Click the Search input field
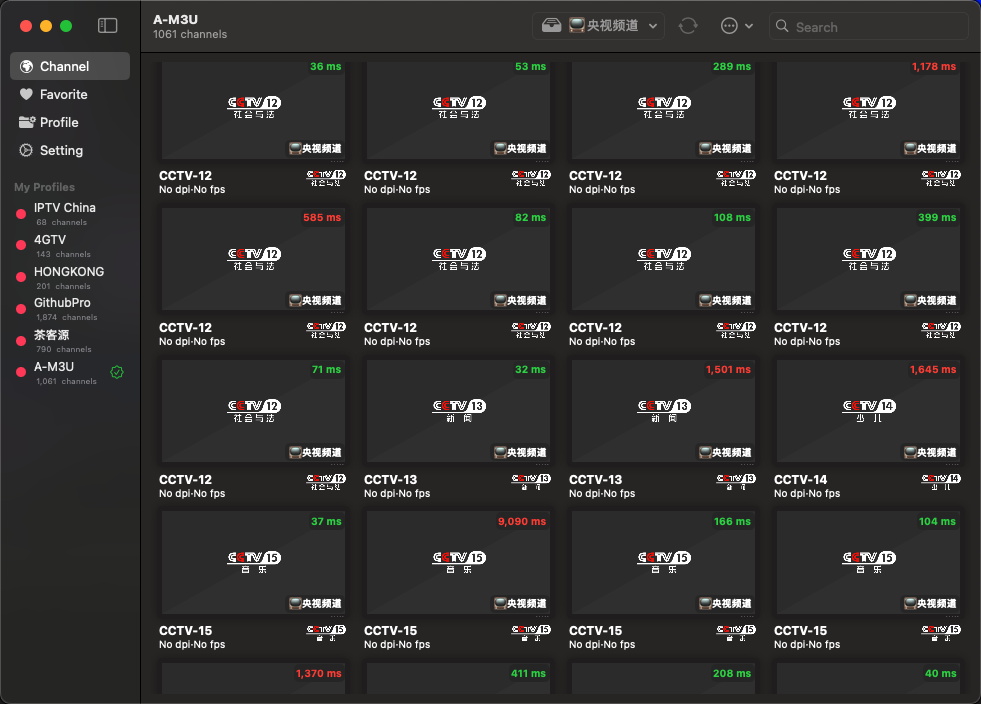The width and height of the screenshot is (981, 704). [868, 27]
